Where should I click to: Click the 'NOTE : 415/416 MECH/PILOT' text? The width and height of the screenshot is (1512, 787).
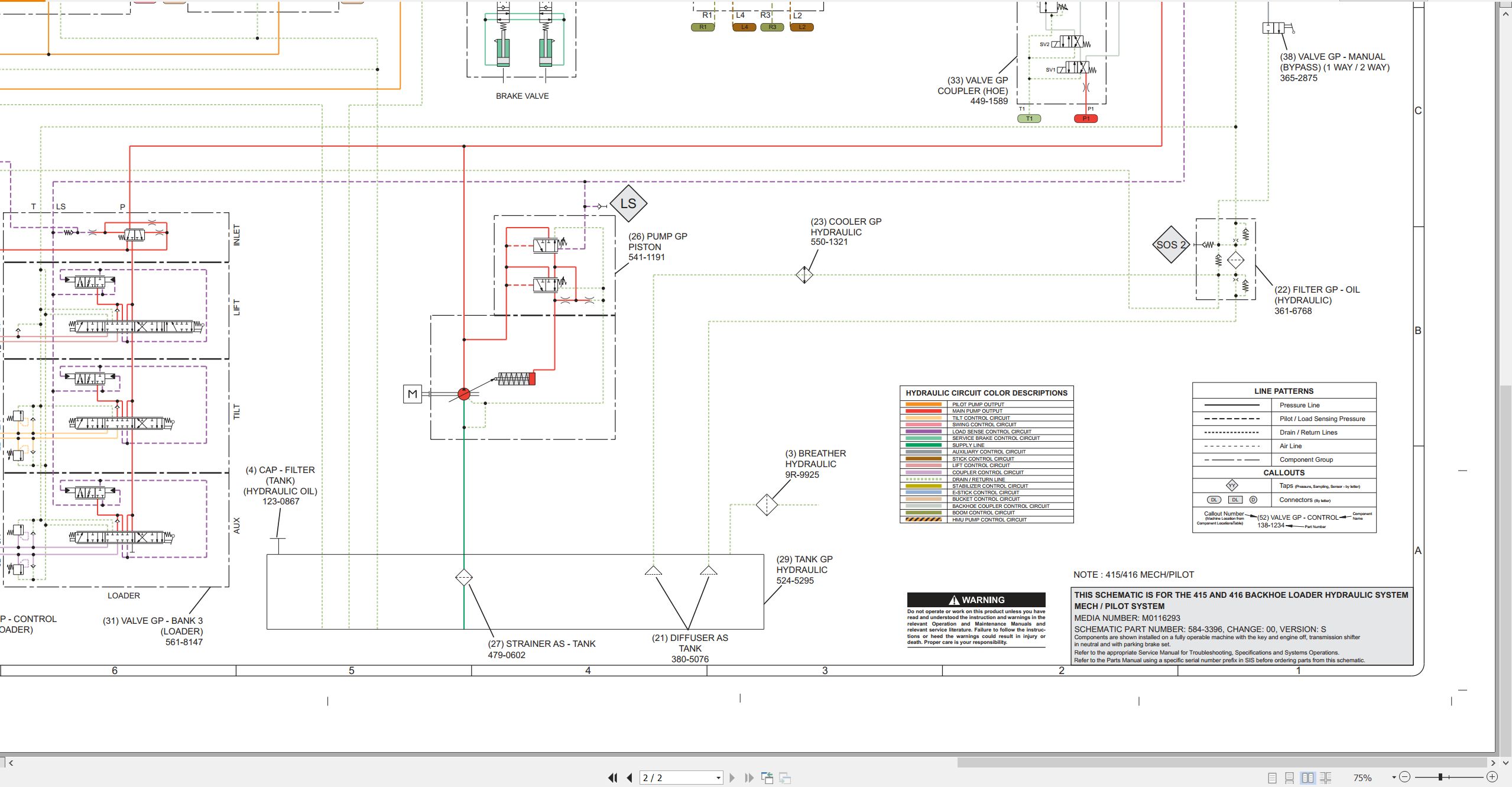(1134, 575)
